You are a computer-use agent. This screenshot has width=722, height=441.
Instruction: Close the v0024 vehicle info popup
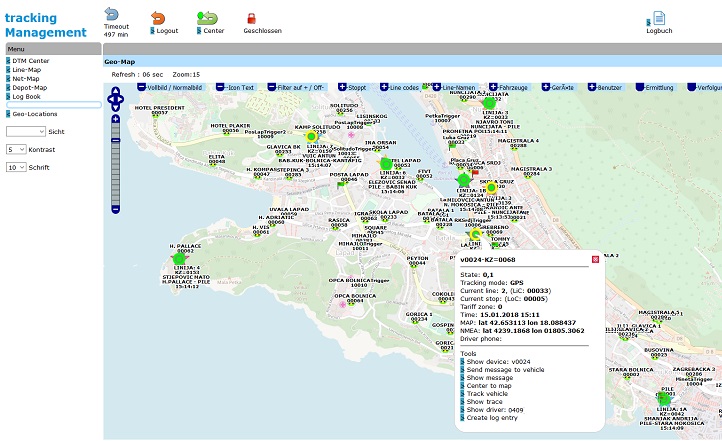(596, 259)
